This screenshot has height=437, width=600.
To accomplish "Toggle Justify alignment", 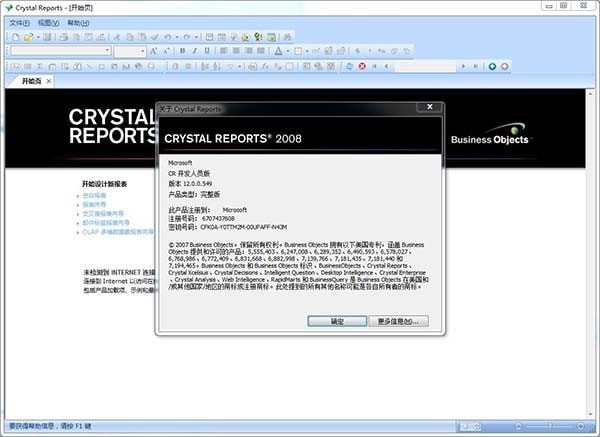I will pos(261,51).
